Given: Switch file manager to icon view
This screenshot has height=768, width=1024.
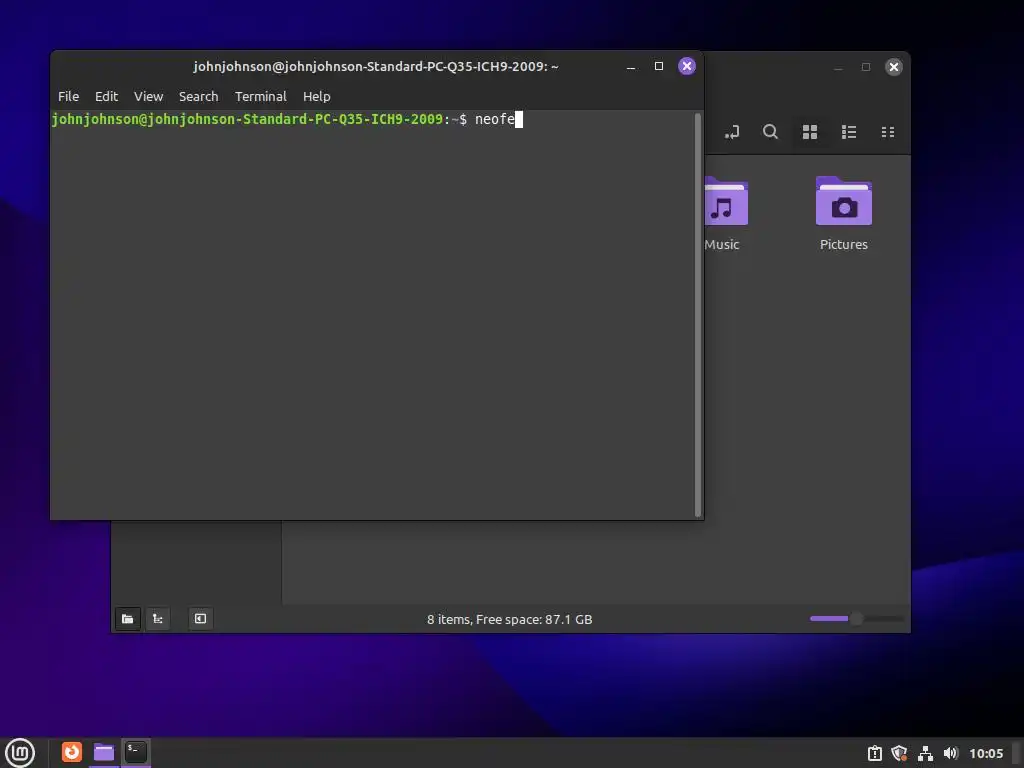Looking at the screenshot, I should pos(810,133).
